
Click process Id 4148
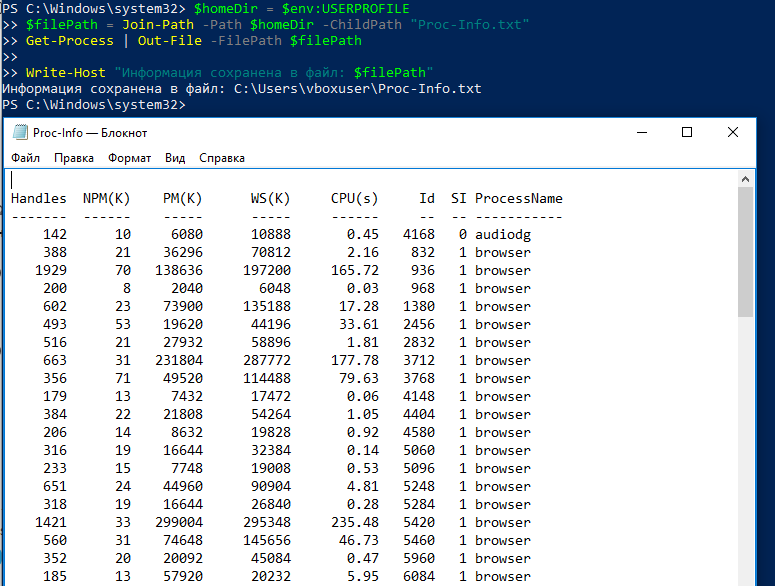point(419,396)
